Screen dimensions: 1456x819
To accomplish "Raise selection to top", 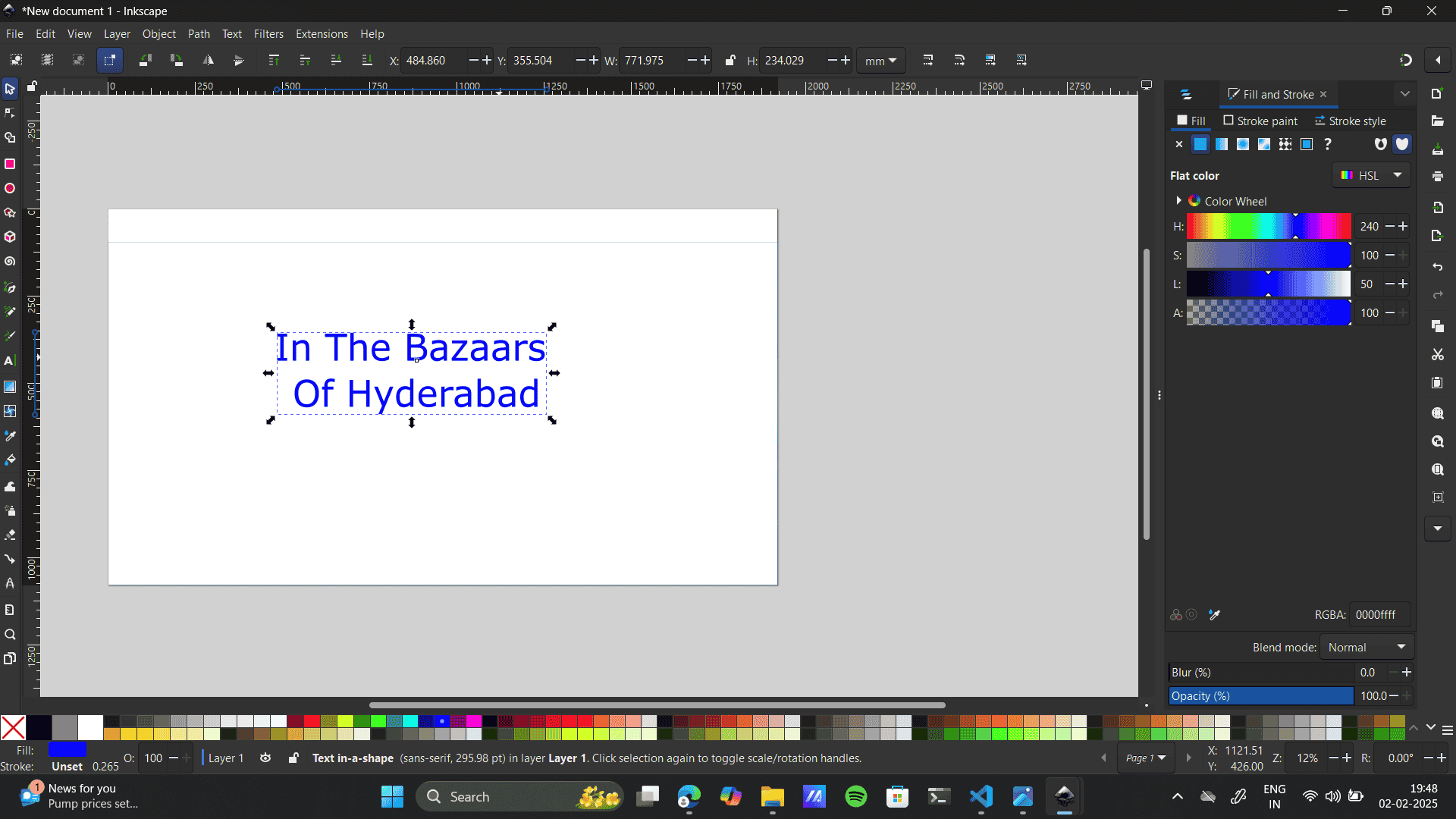I will pyautogui.click(x=274, y=60).
